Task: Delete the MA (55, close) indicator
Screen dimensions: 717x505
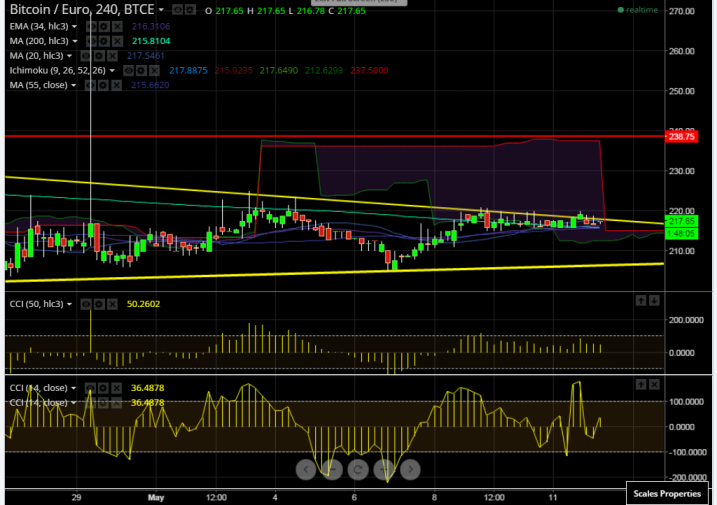Action: pyautogui.click(x=116, y=85)
